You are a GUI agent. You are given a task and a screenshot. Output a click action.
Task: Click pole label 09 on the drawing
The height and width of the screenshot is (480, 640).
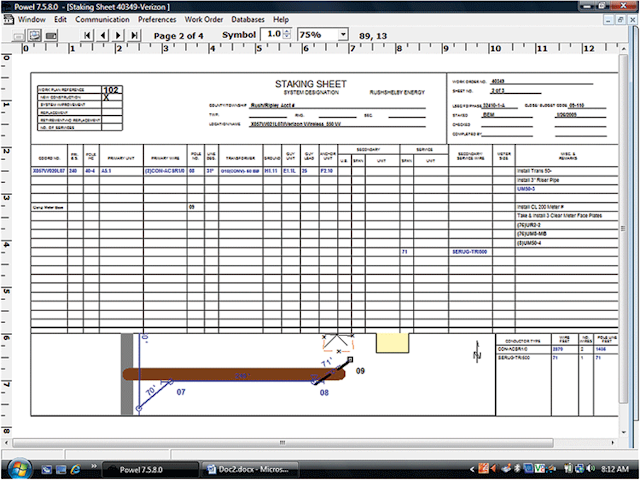click(360, 371)
